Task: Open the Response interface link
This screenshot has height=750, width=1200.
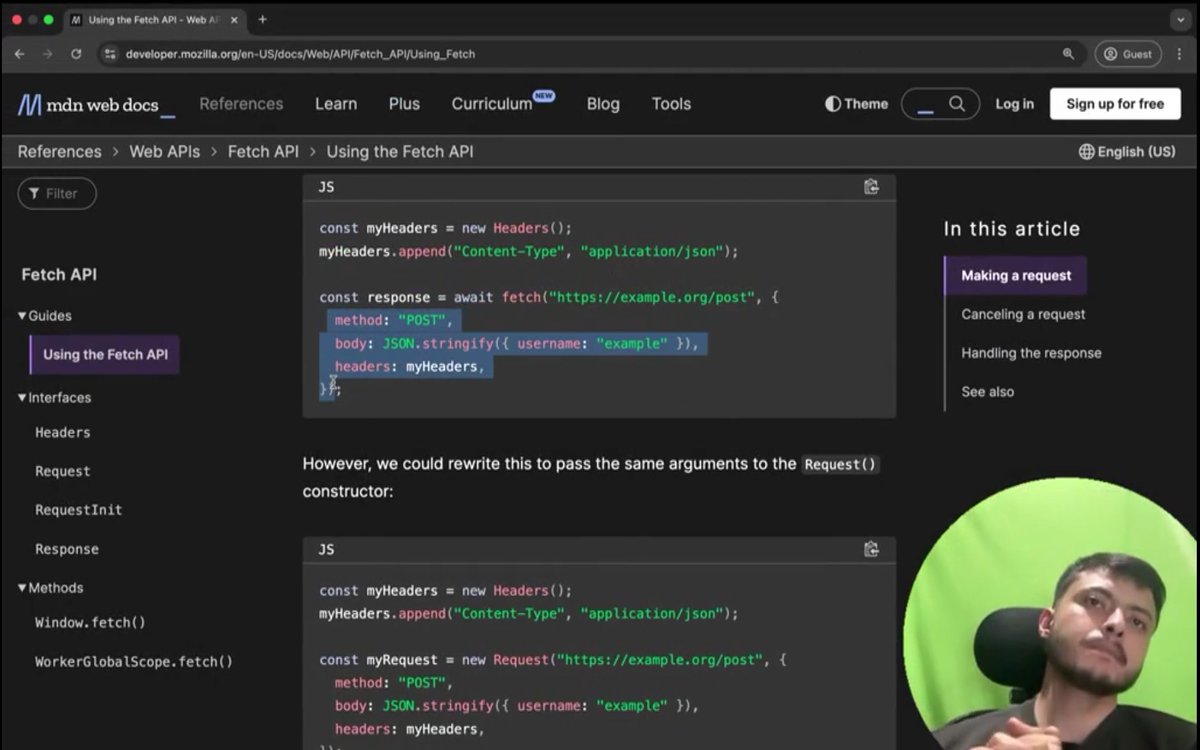Action: [67, 549]
